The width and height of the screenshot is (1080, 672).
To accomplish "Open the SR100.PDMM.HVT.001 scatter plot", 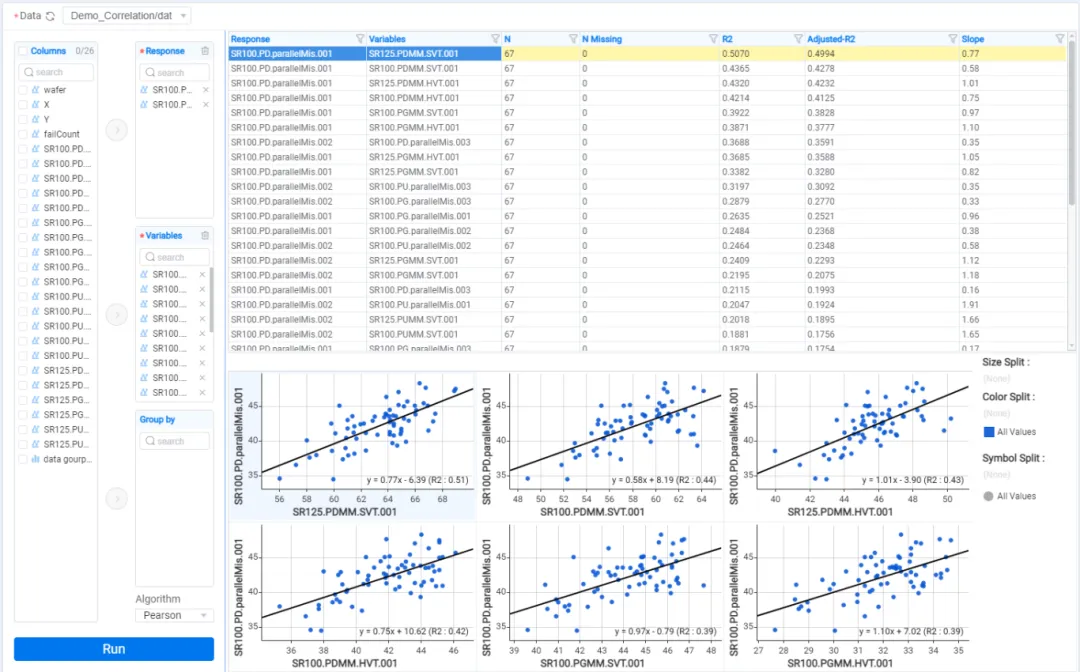I will 352,596.
